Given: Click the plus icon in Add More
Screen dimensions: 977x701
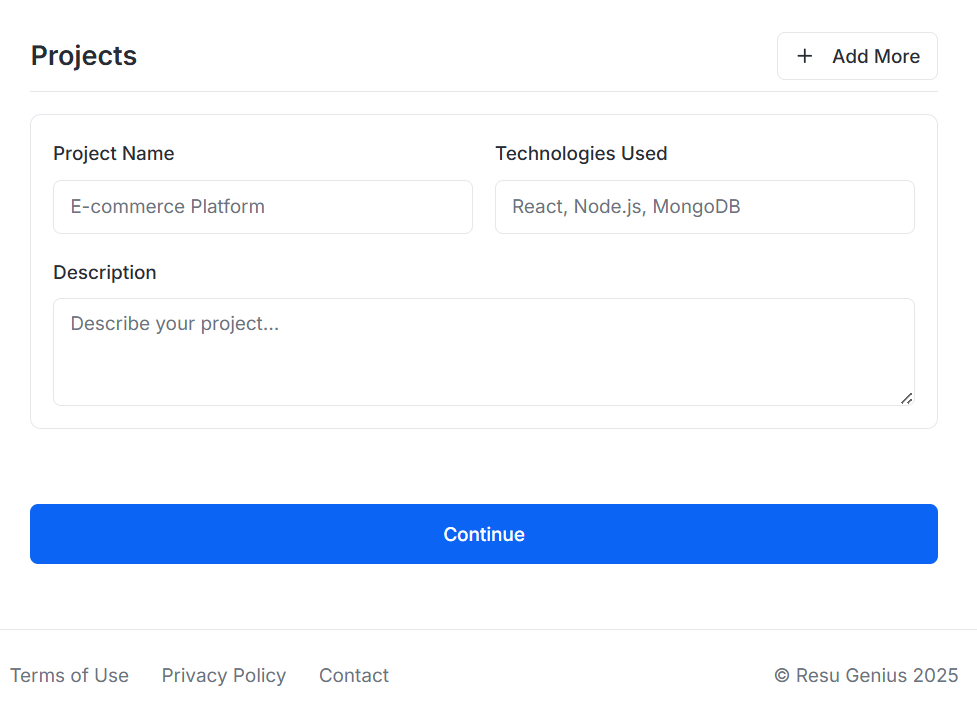Looking at the screenshot, I should [x=804, y=56].
